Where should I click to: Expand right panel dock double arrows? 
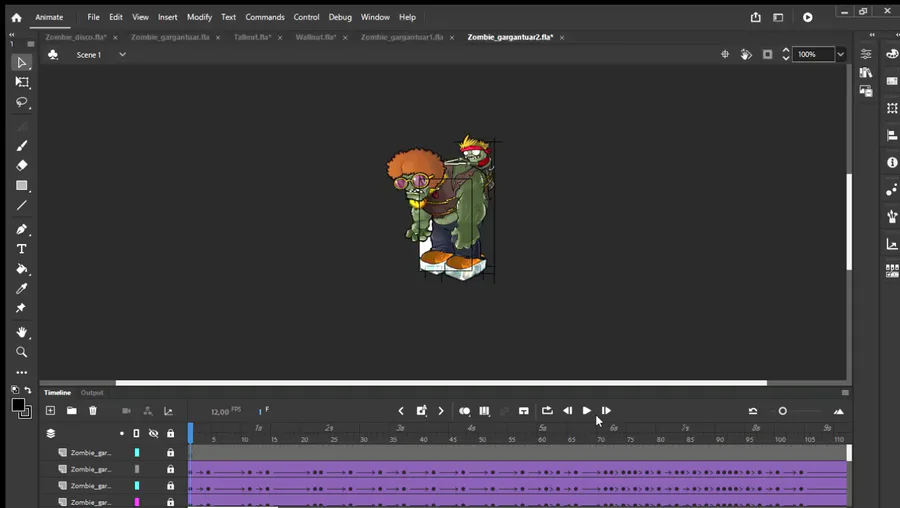pyautogui.click(x=872, y=35)
